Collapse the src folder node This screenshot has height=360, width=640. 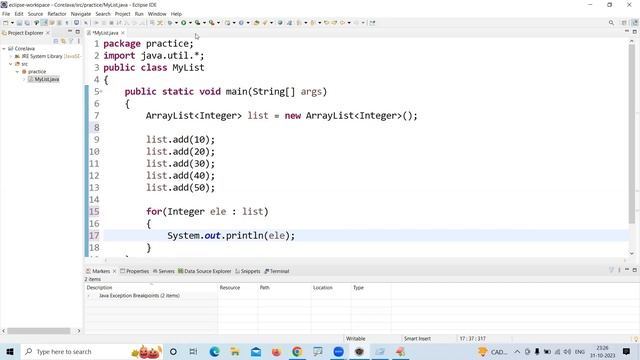[11, 64]
